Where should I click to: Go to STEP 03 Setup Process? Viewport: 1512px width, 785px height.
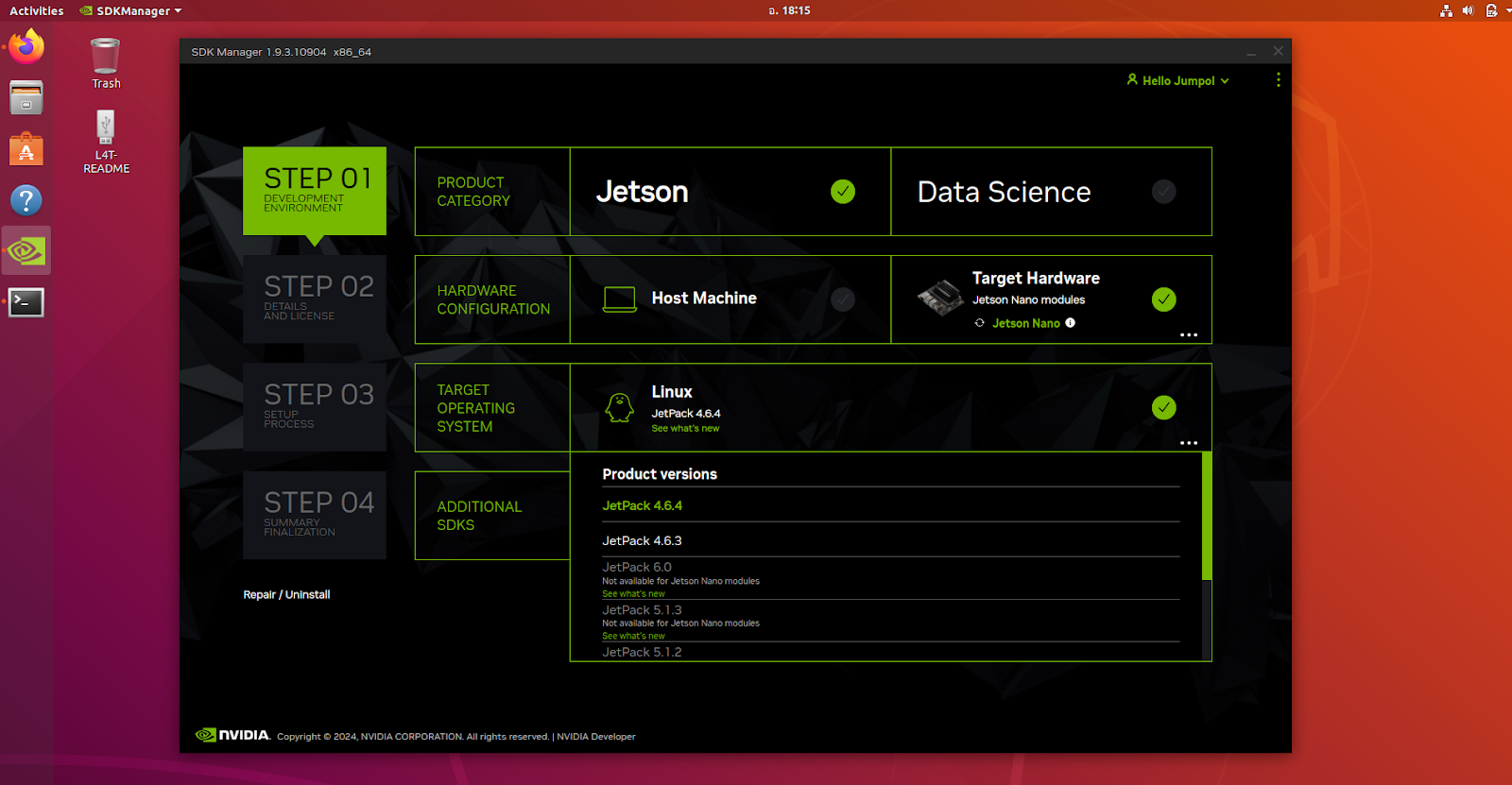tap(315, 407)
